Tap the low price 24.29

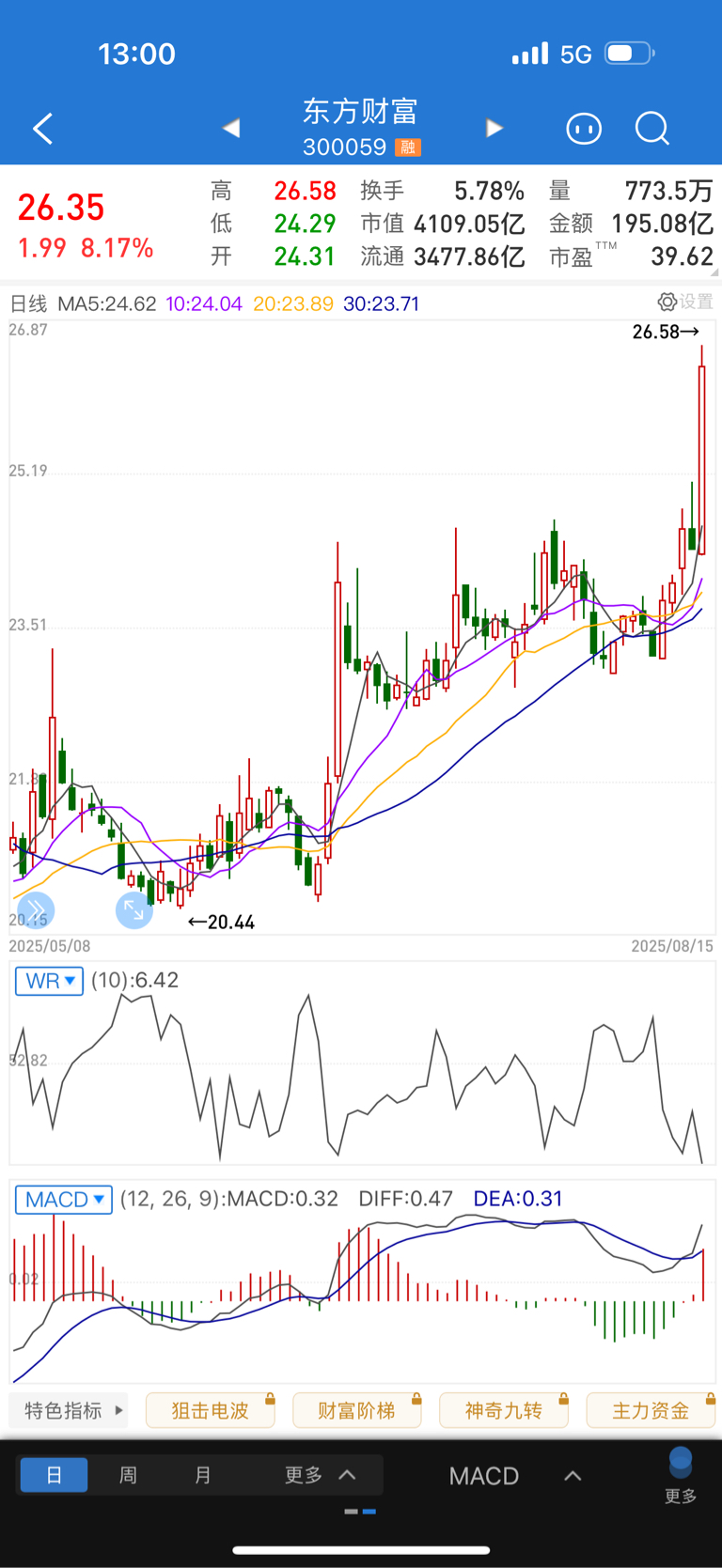305,224
